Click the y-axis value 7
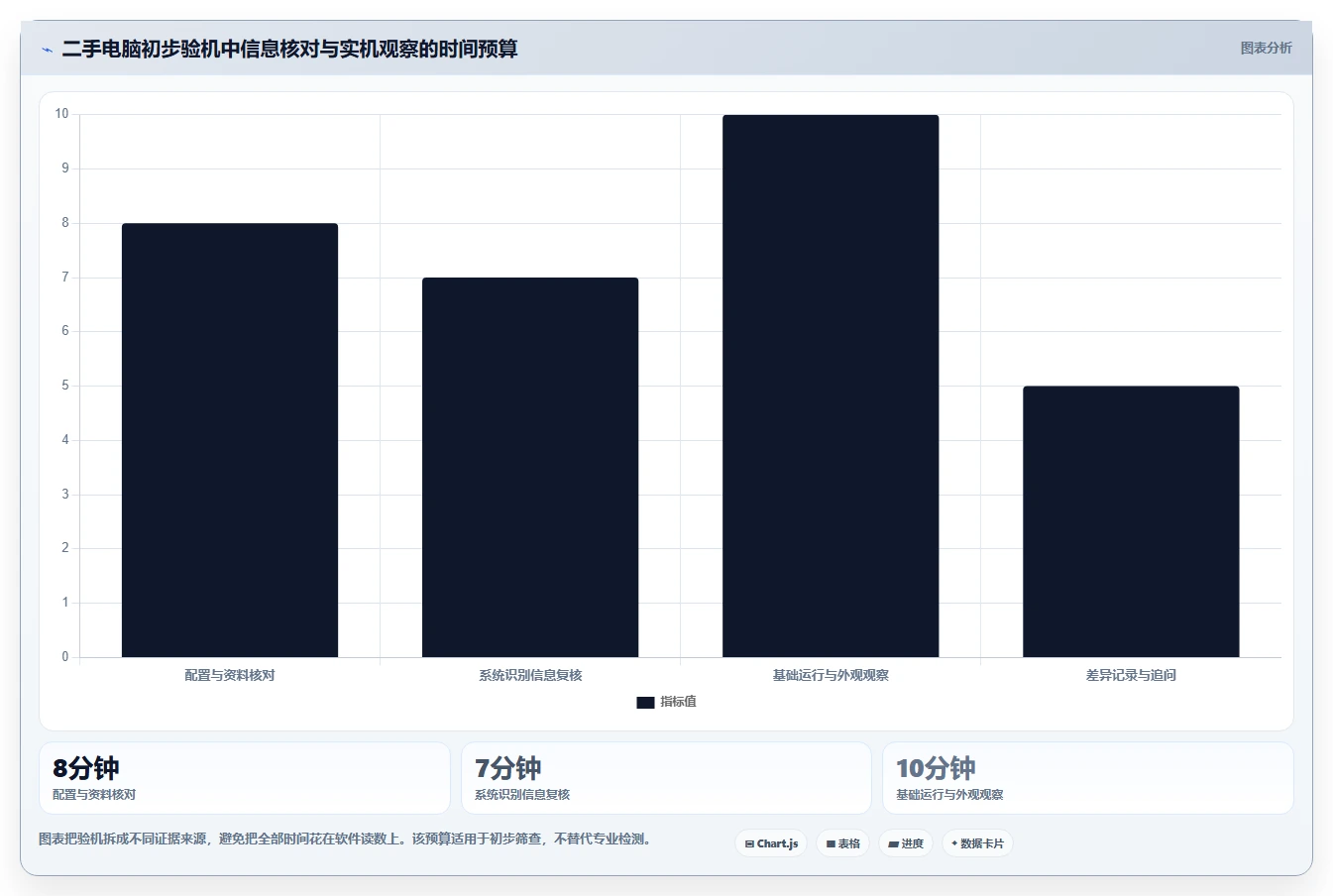Image resolution: width=1333 pixels, height=896 pixels. 65,278
